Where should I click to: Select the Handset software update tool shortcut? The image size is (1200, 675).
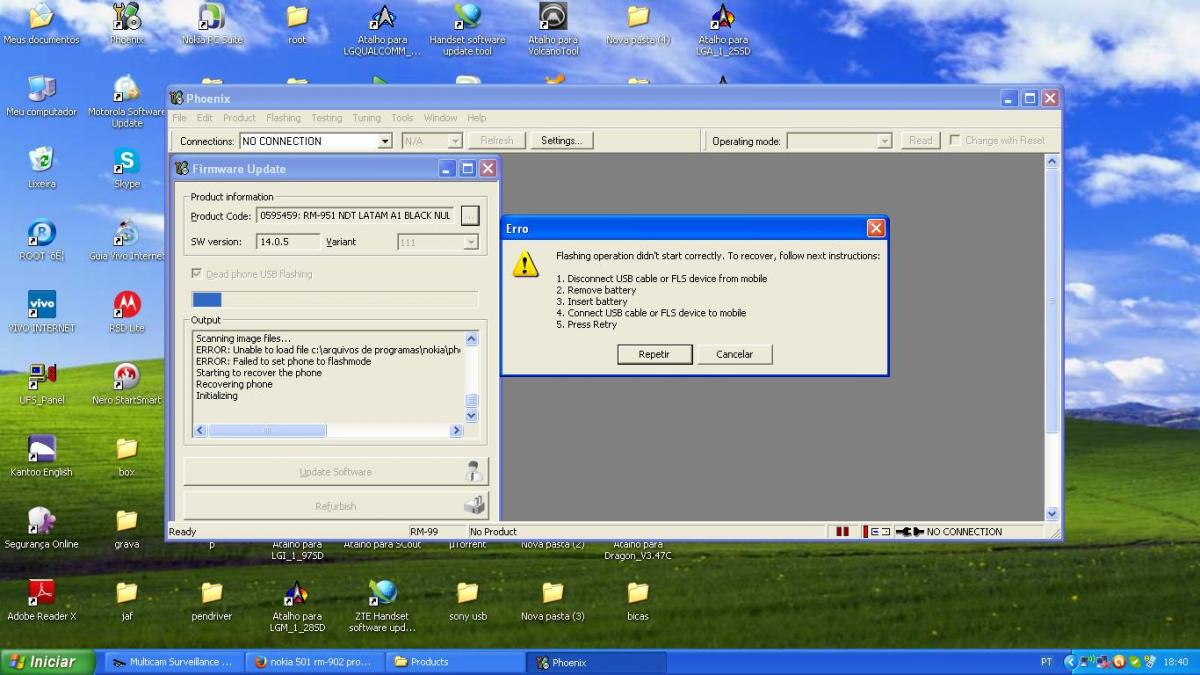coord(467,28)
